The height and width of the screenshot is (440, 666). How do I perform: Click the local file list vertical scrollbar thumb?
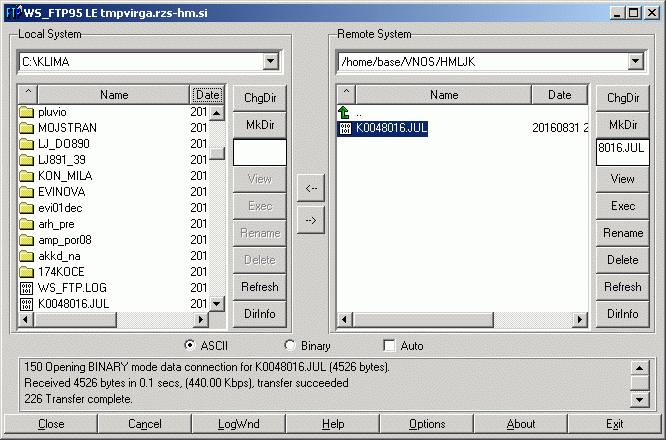pyautogui.click(x=217, y=154)
